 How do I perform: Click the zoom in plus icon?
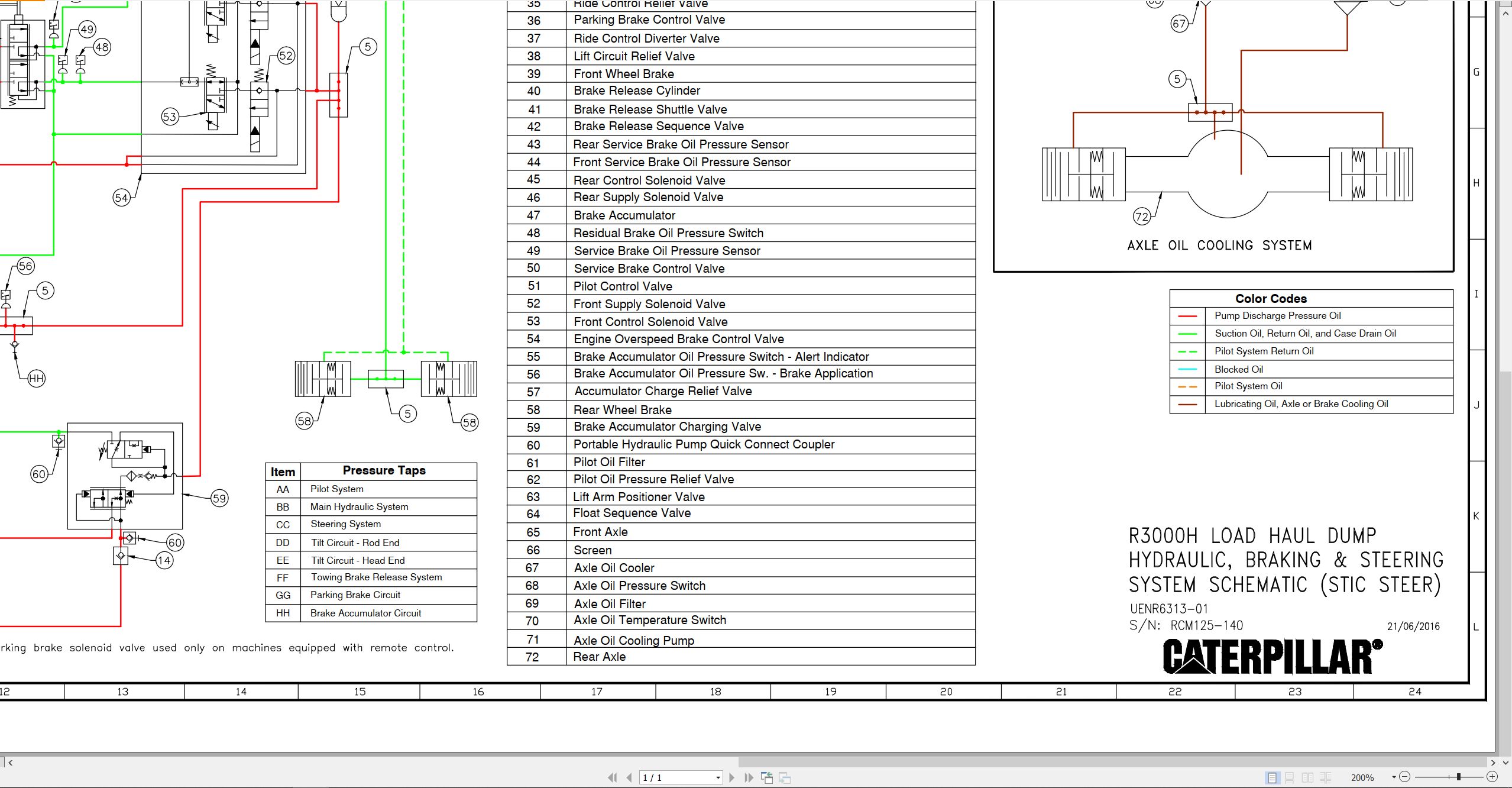tap(1492, 777)
